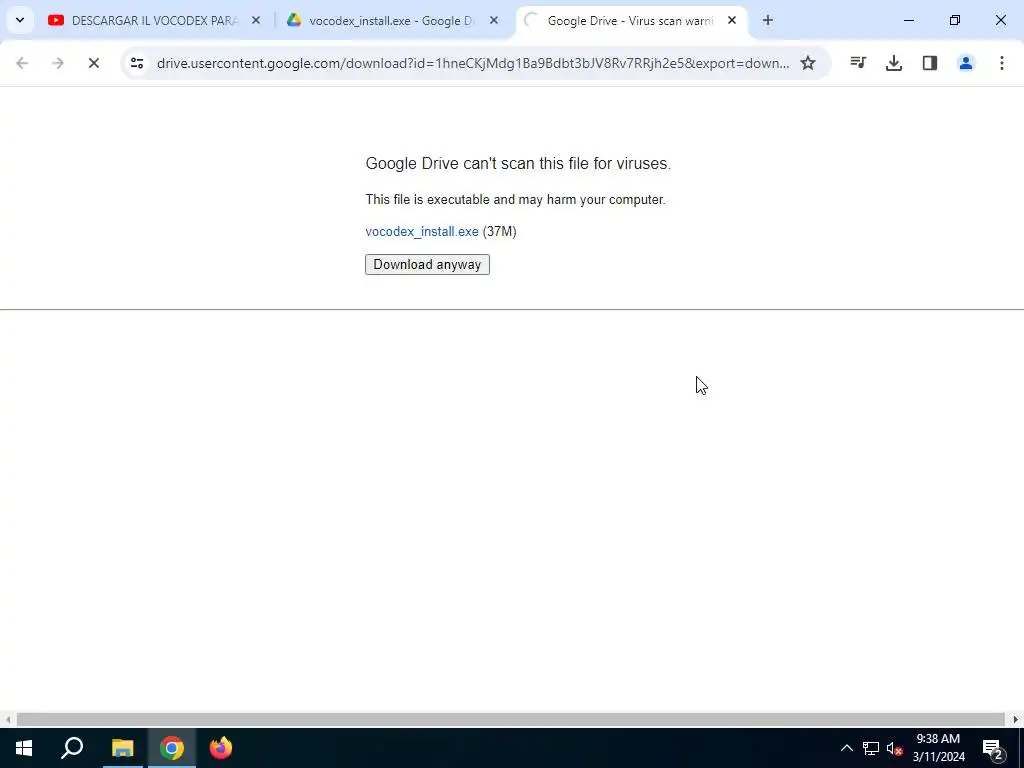This screenshot has width=1024, height=768.
Task: Open the Chrome profile icon
Action: [966, 63]
